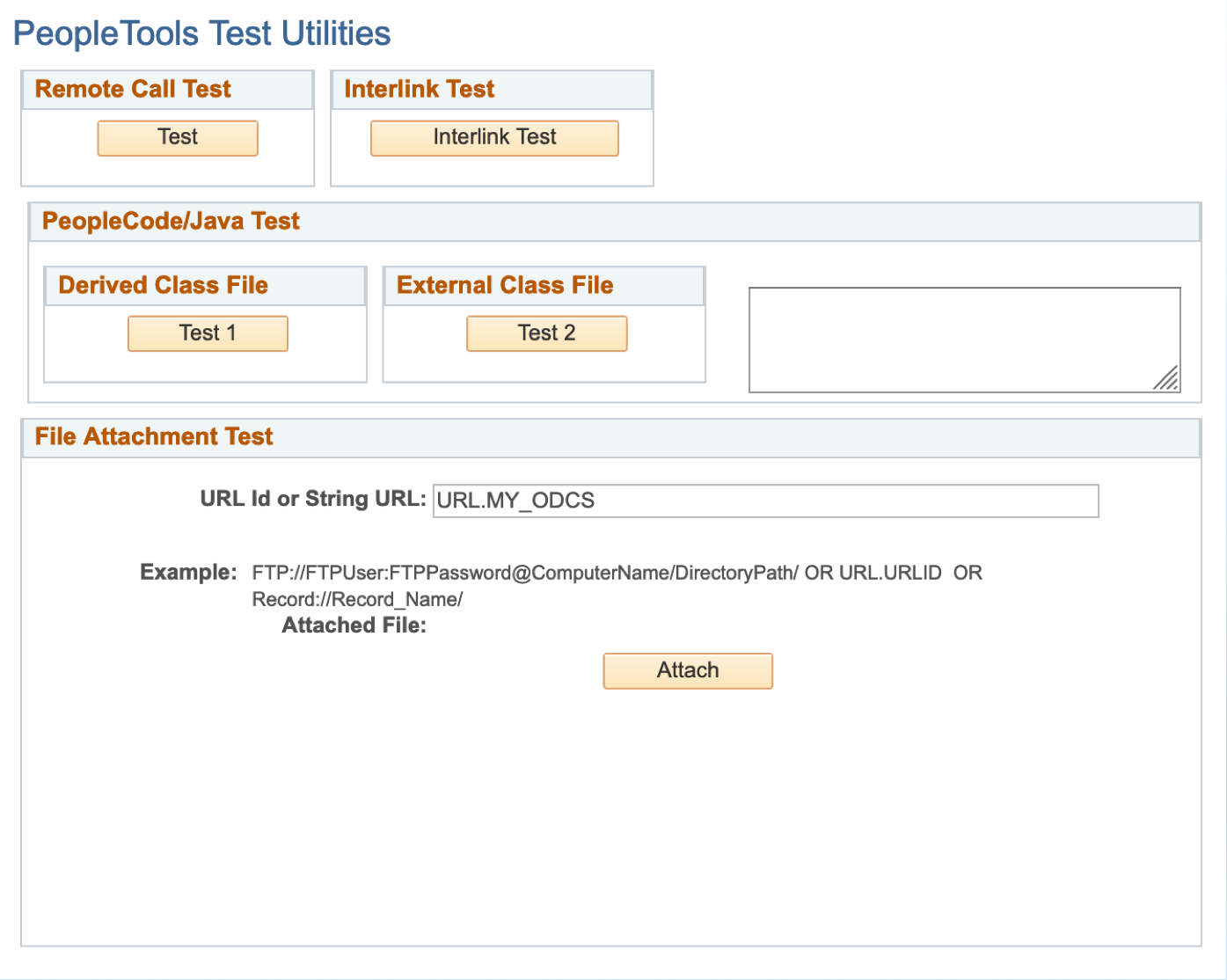Click the PeopleTools Test Utilities page title
Viewport: 1227px width, 980px height.
201,34
